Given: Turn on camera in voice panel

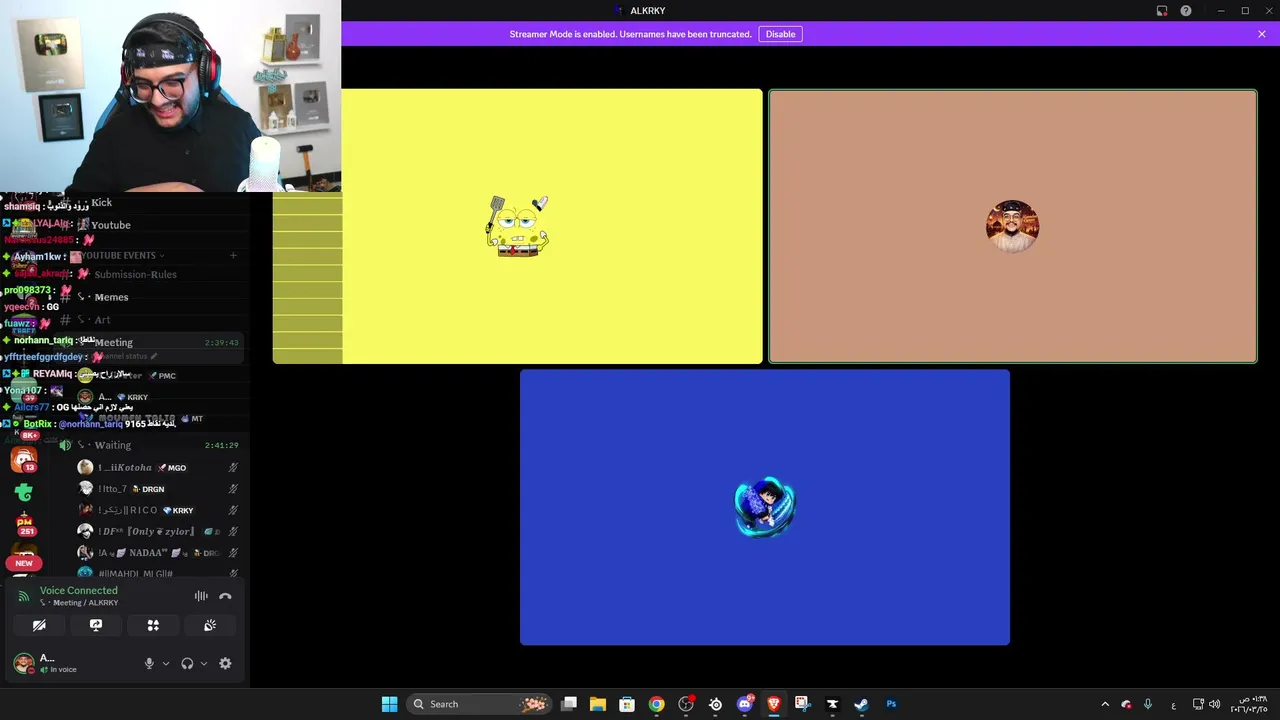Looking at the screenshot, I should pos(39,625).
